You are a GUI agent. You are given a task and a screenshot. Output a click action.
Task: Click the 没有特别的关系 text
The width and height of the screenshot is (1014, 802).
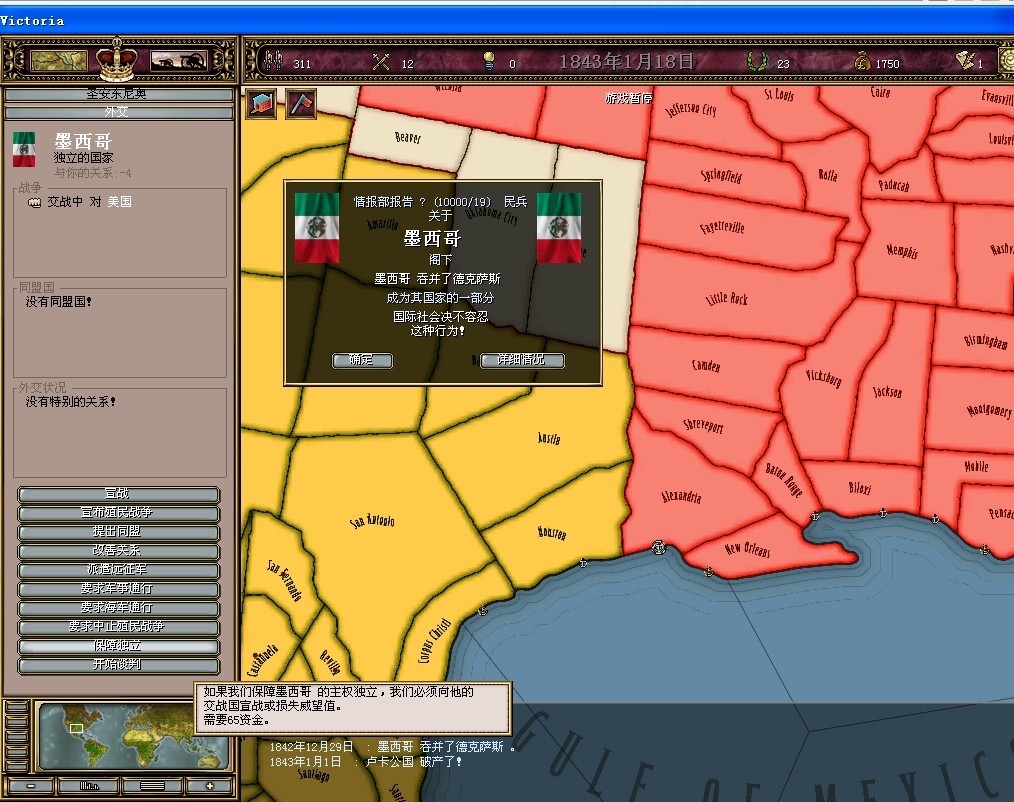click(x=70, y=402)
